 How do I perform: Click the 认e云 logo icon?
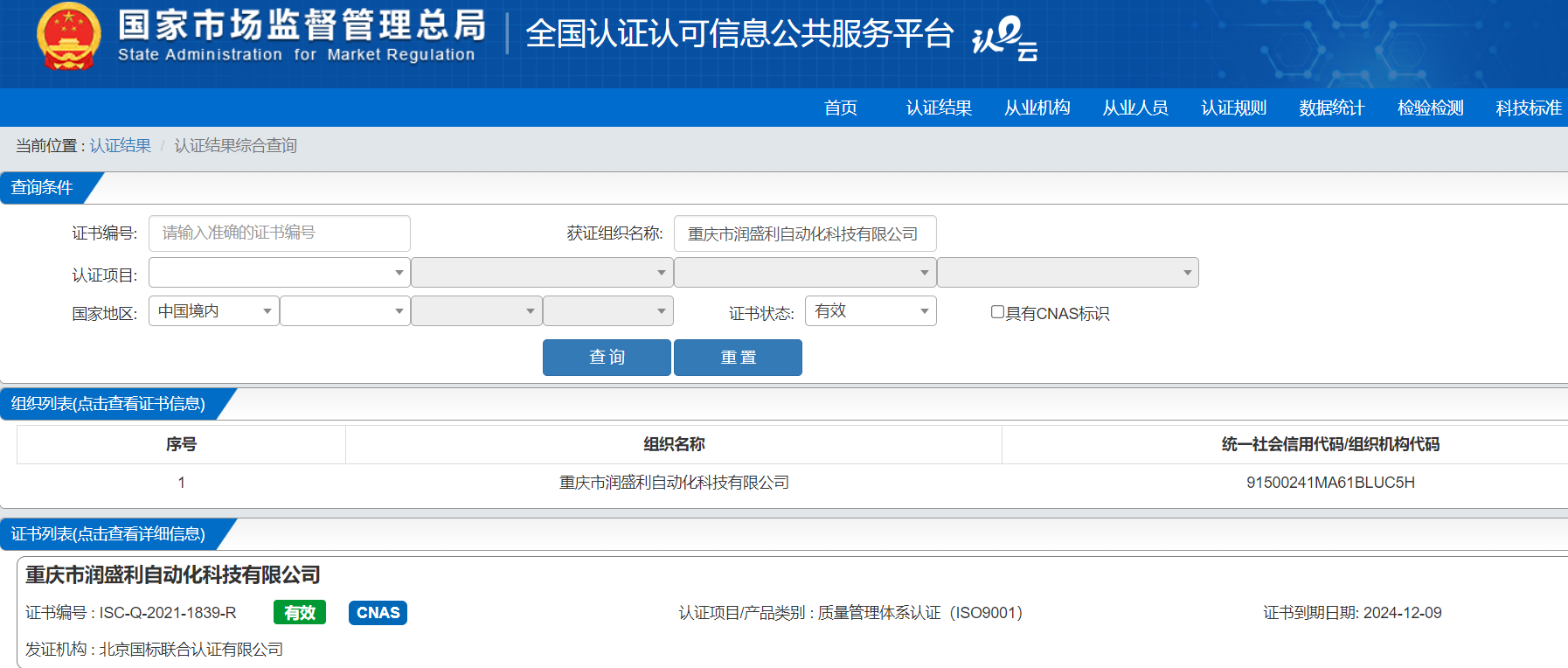pos(1005,38)
